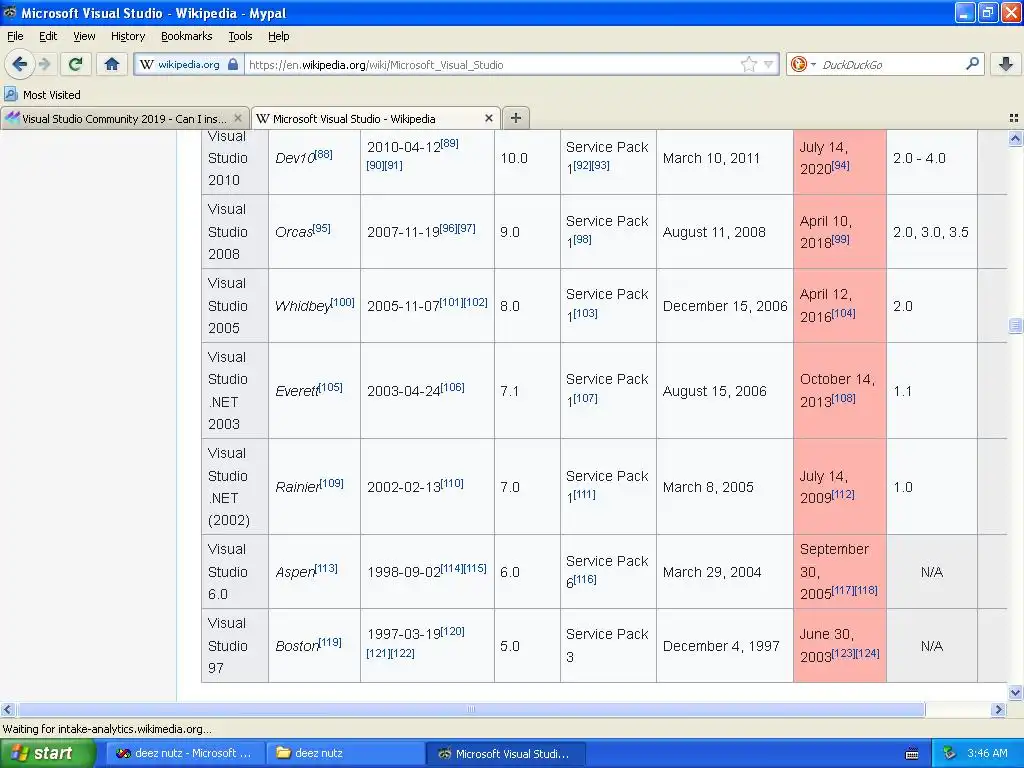Select the 'December 15, 2006' table cell
The height and width of the screenshot is (768, 1024).
tap(725, 306)
